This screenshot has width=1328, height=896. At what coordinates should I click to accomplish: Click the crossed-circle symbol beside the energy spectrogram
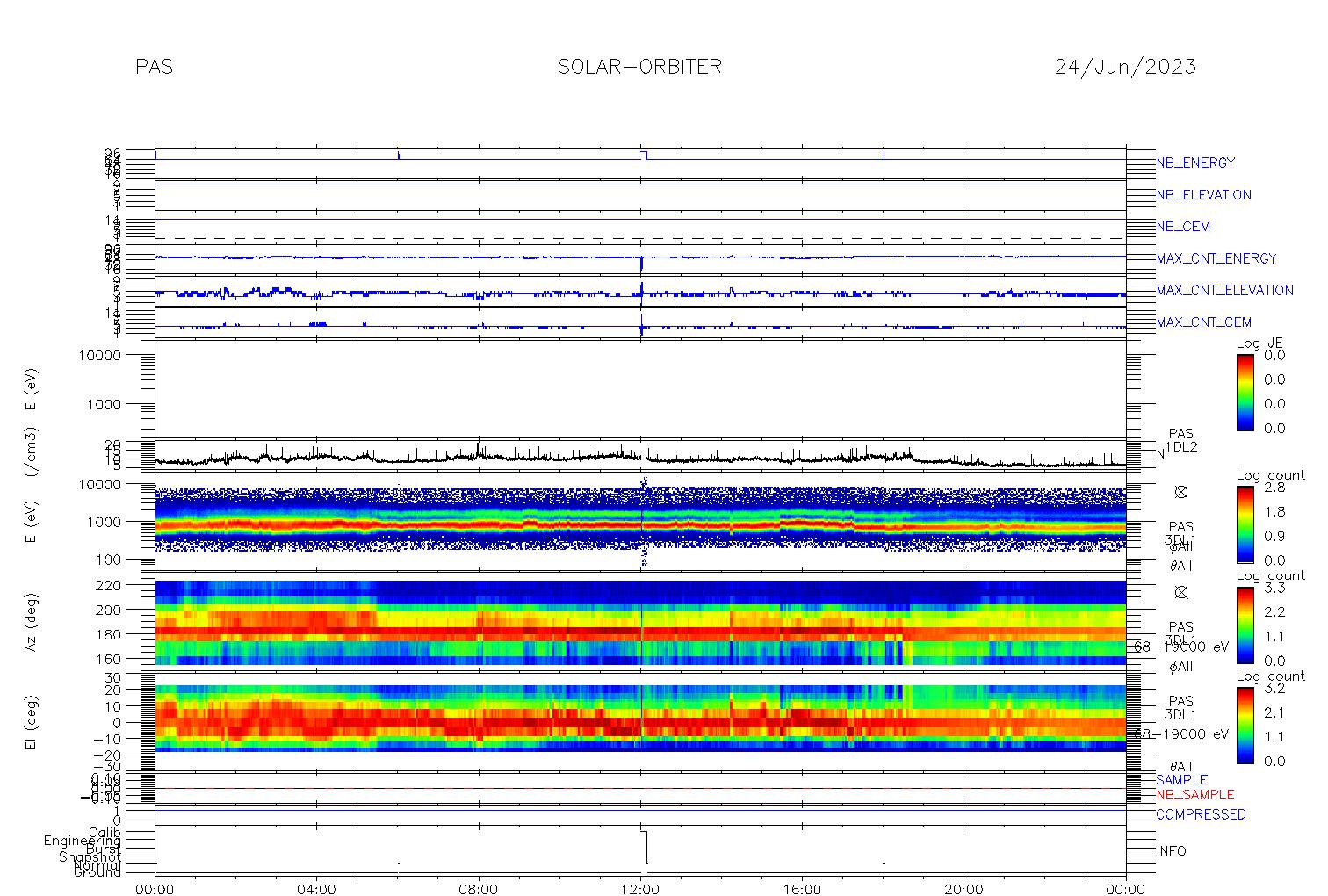pyautogui.click(x=1181, y=492)
